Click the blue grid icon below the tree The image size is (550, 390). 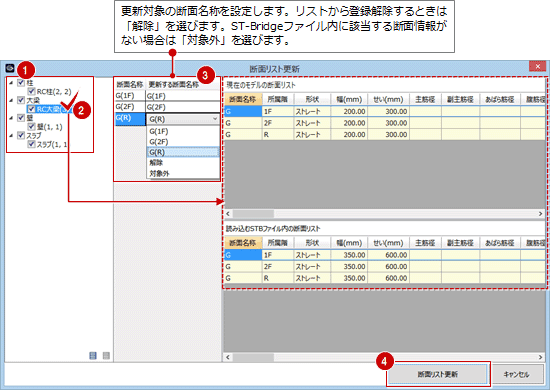(93, 356)
